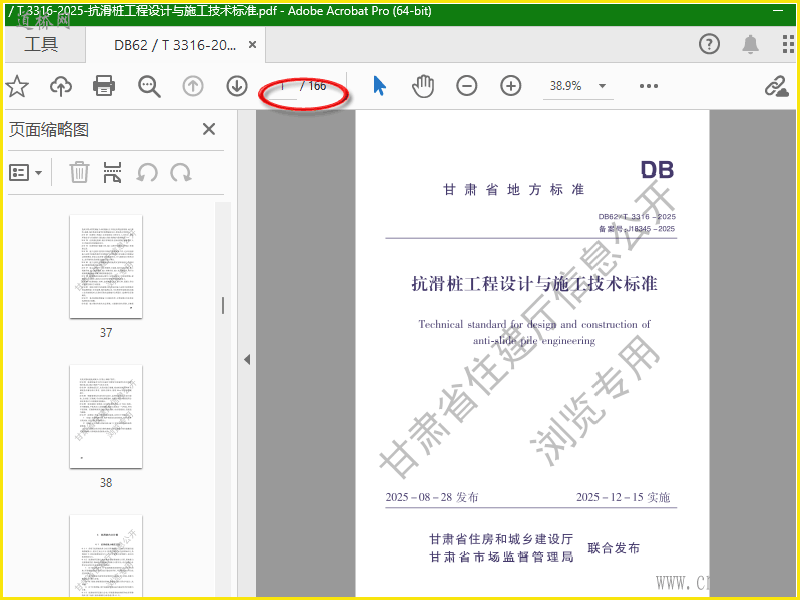Click the English title 'Technical standard for design'
The image size is (800, 600).
click(534, 324)
